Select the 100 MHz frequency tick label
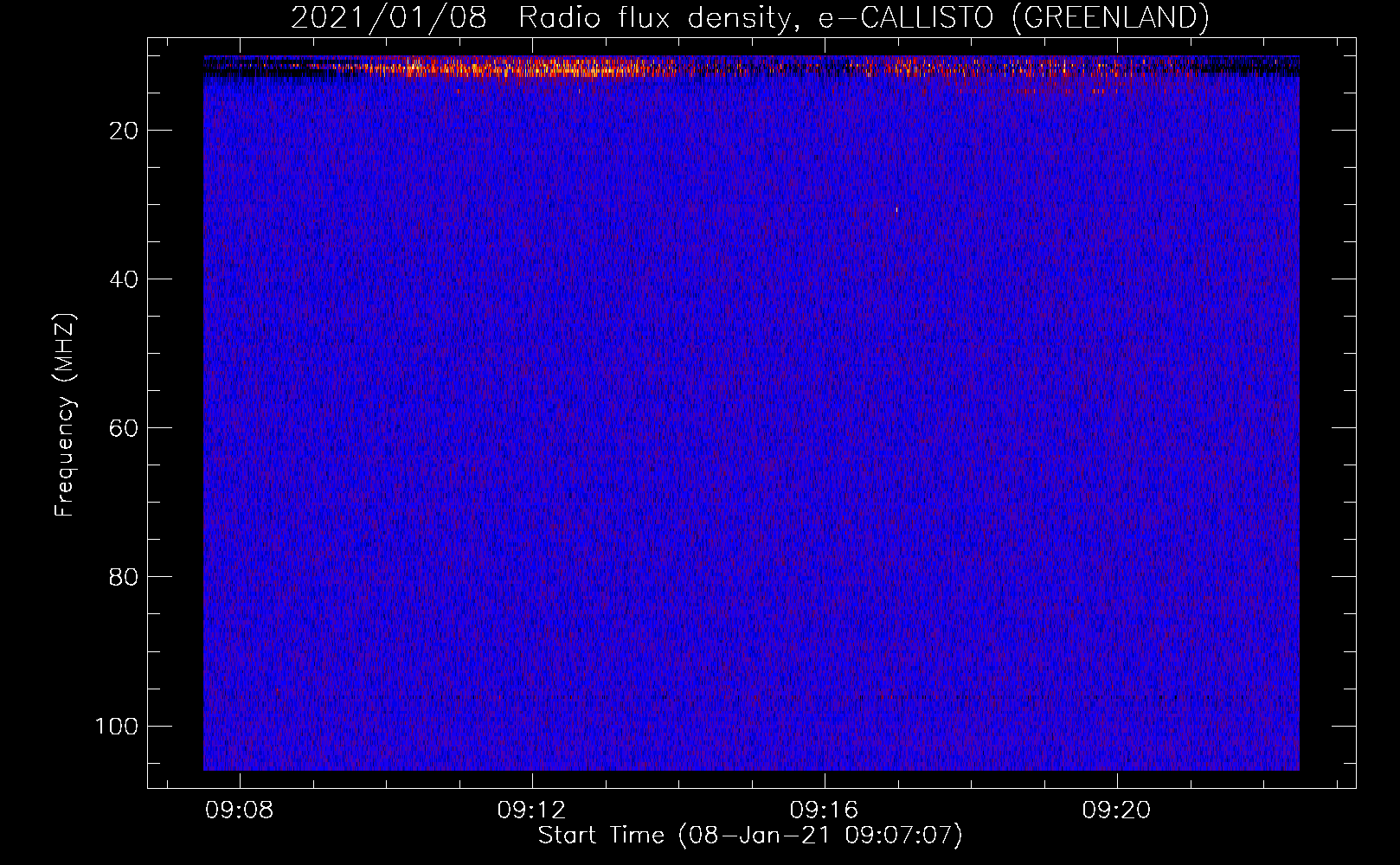The height and width of the screenshot is (865, 1400). [117, 726]
